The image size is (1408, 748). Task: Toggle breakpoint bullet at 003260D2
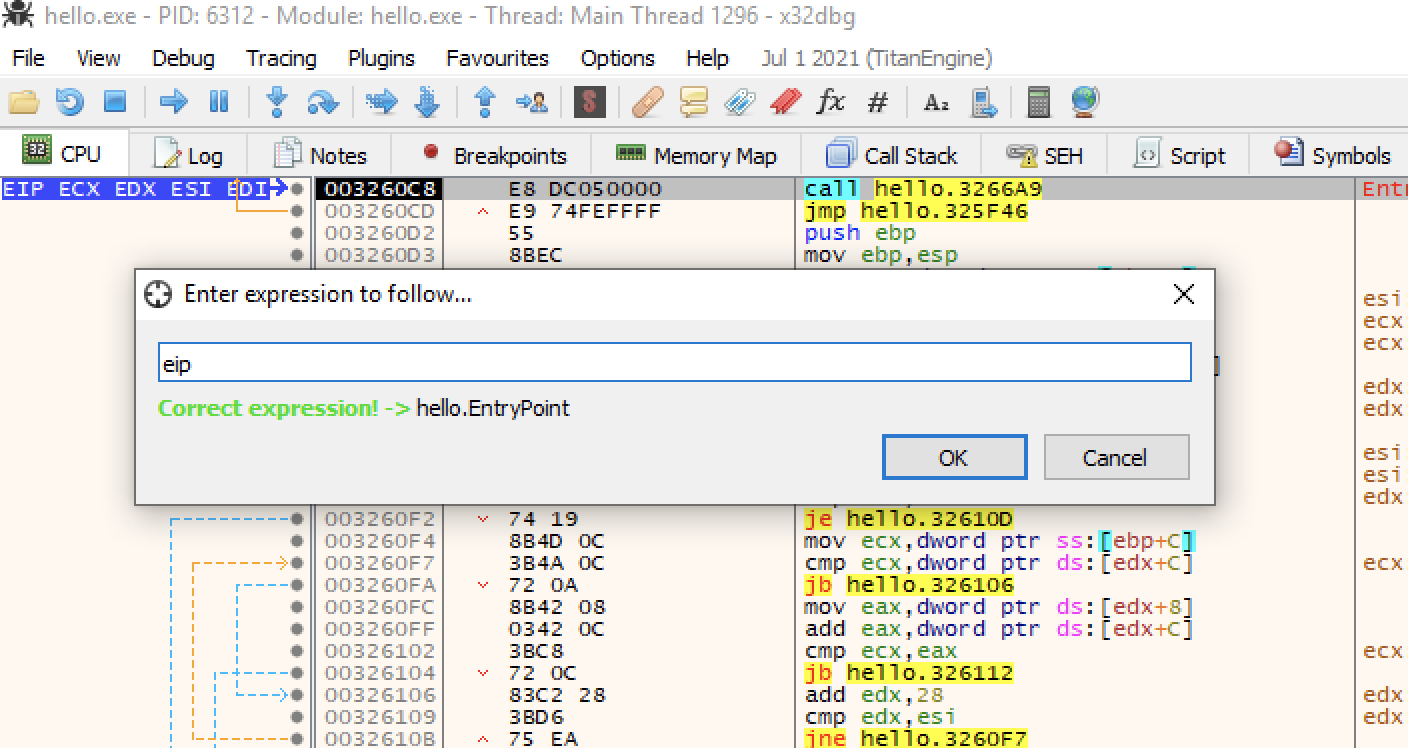[x=296, y=233]
